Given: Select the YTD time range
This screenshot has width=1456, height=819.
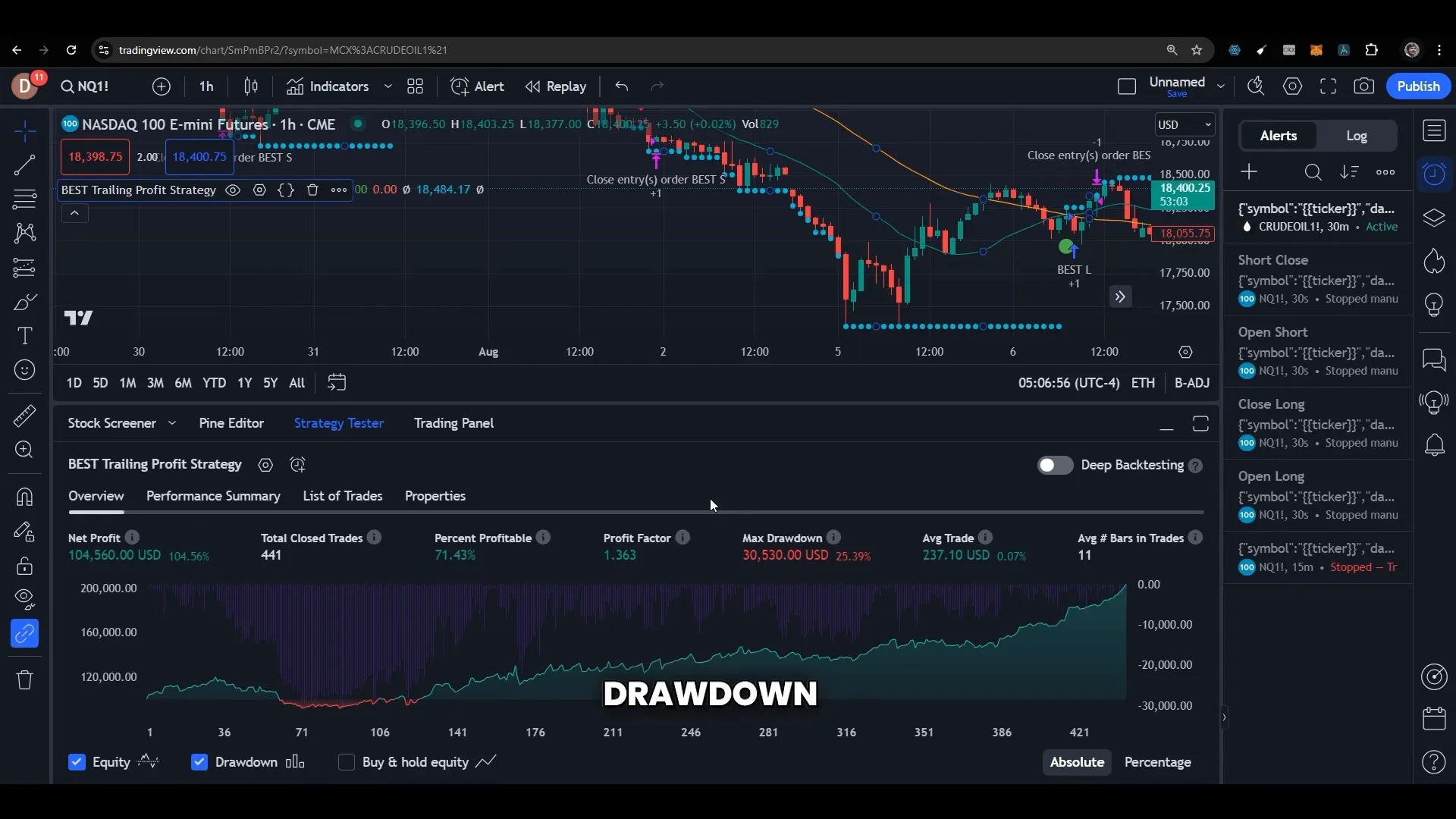Looking at the screenshot, I should [215, 383].
